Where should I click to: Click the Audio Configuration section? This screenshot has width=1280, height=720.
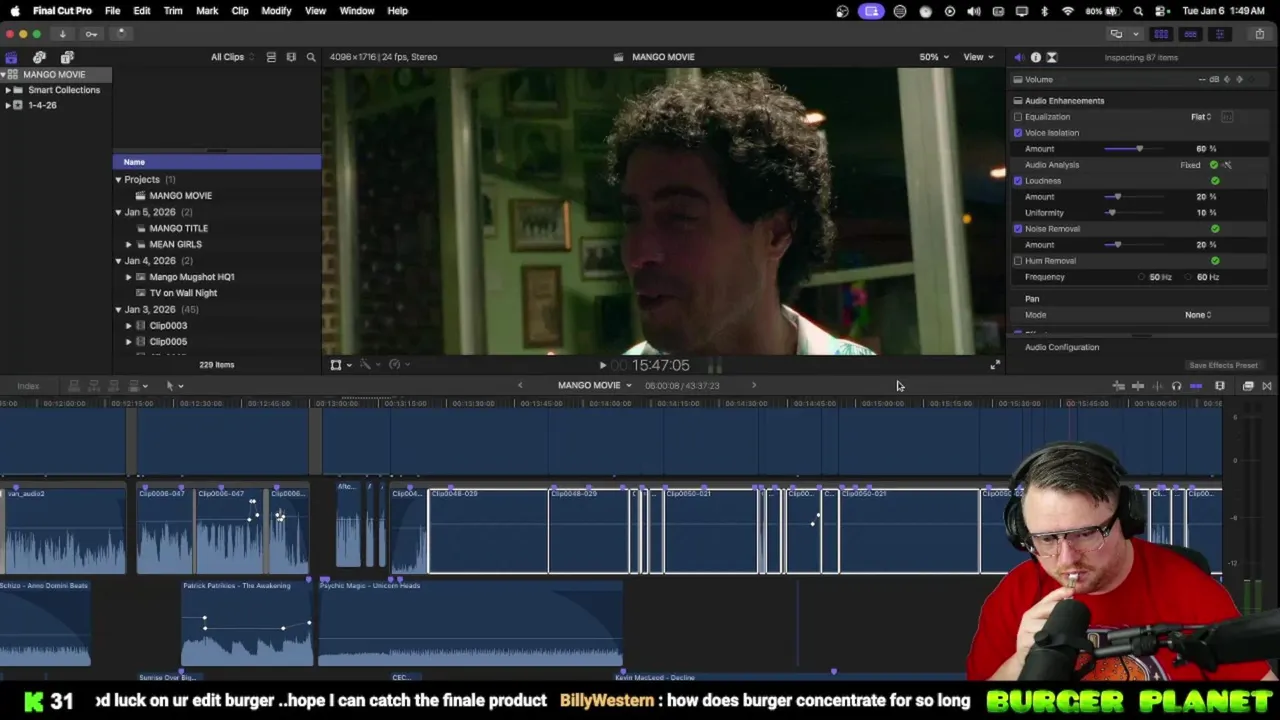coord(1062,347)
